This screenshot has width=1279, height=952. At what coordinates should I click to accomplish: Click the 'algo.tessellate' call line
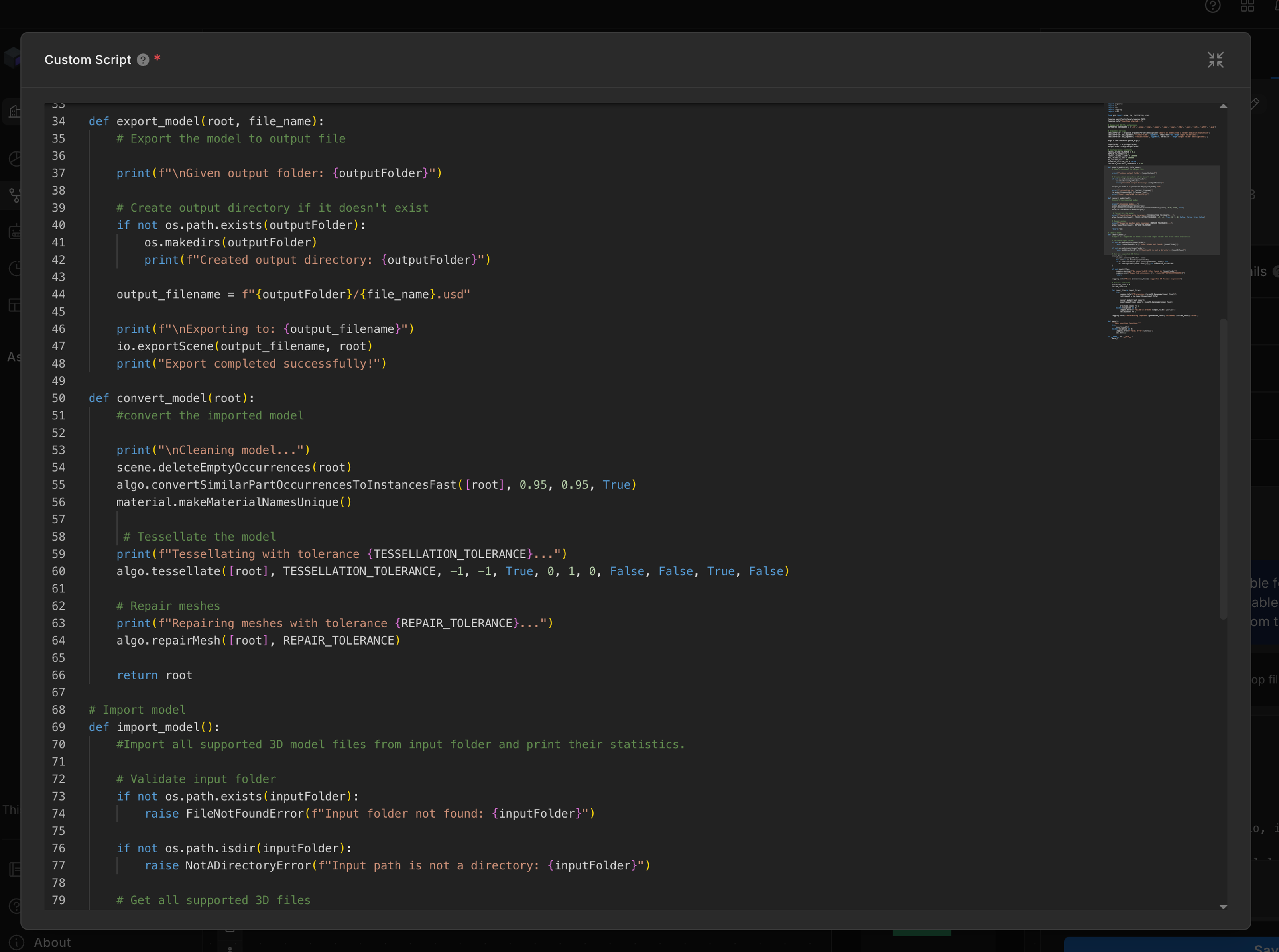point(453,571)
